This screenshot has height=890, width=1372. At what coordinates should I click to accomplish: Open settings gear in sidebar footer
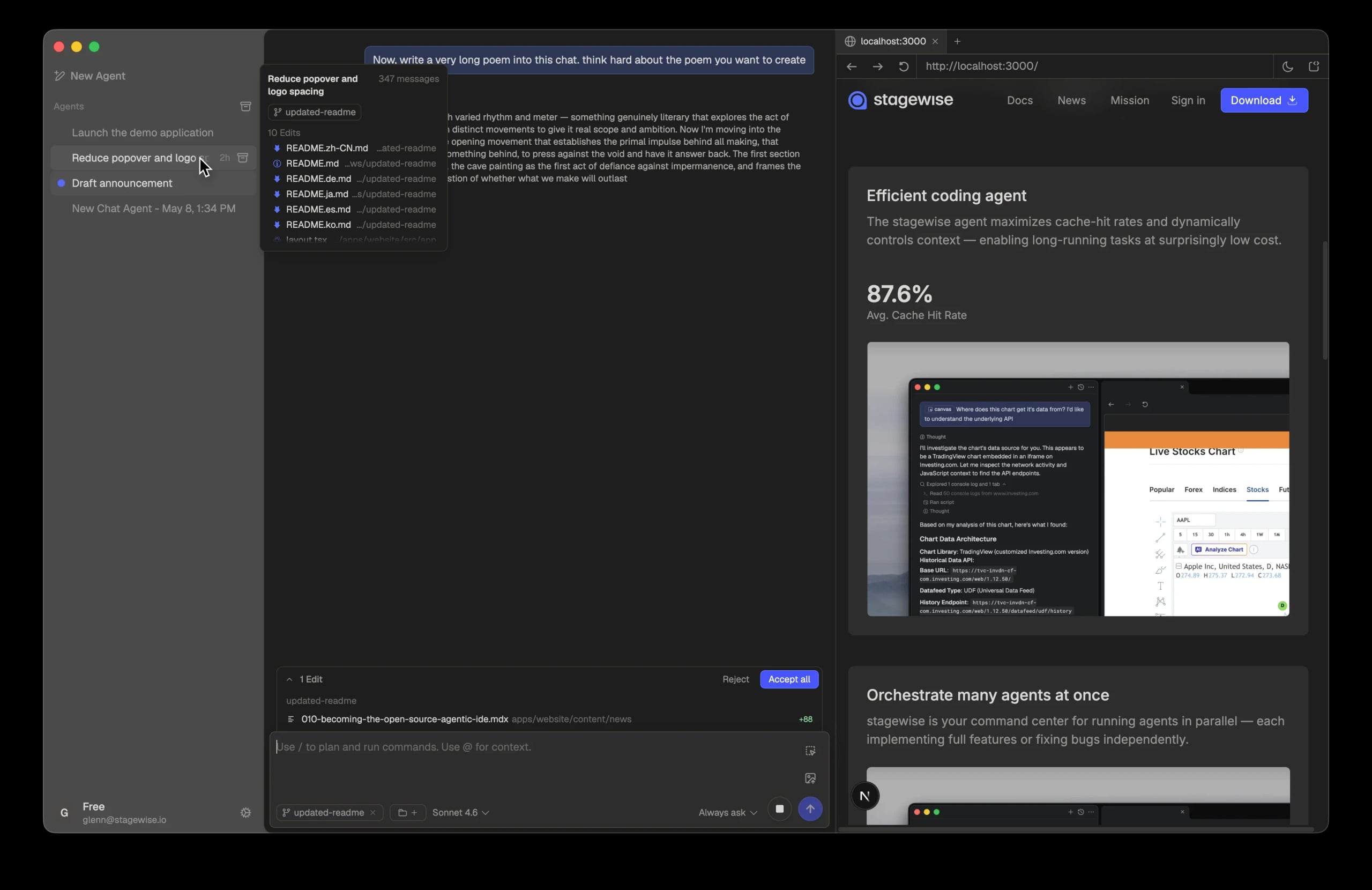pyautogui.click(x=245, y=812)
